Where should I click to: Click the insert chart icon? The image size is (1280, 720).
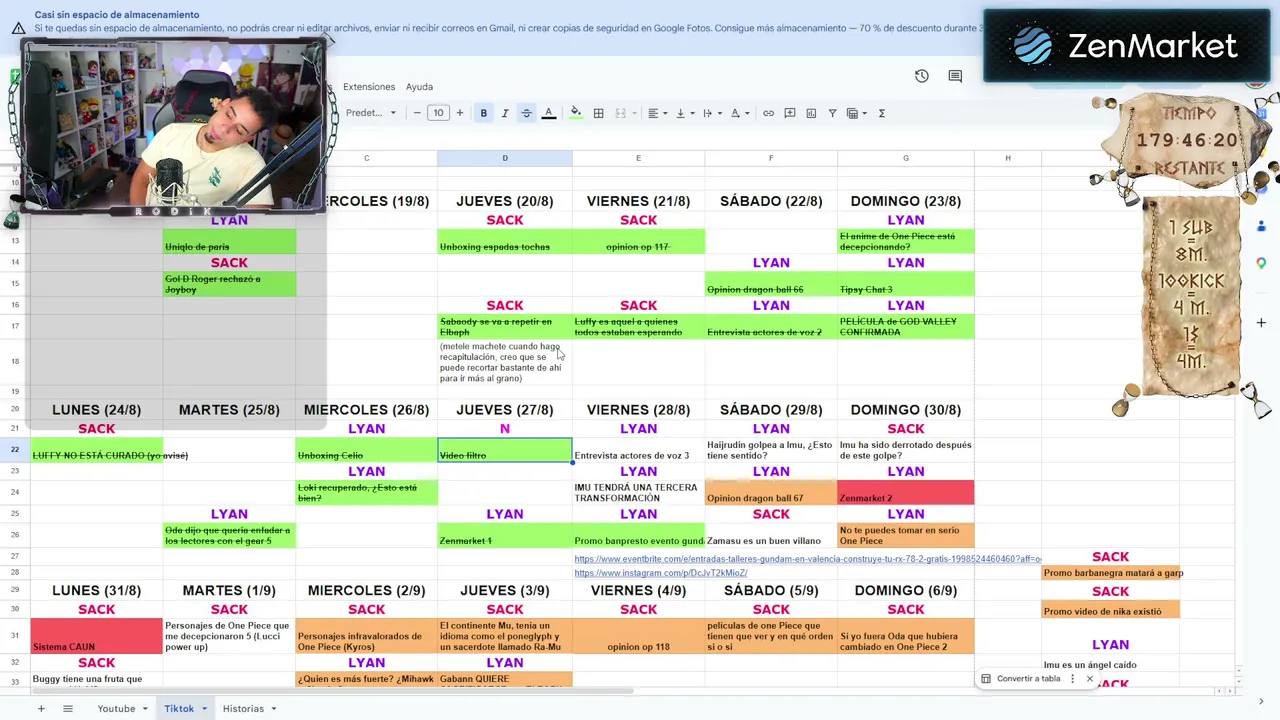click(811, 113)
